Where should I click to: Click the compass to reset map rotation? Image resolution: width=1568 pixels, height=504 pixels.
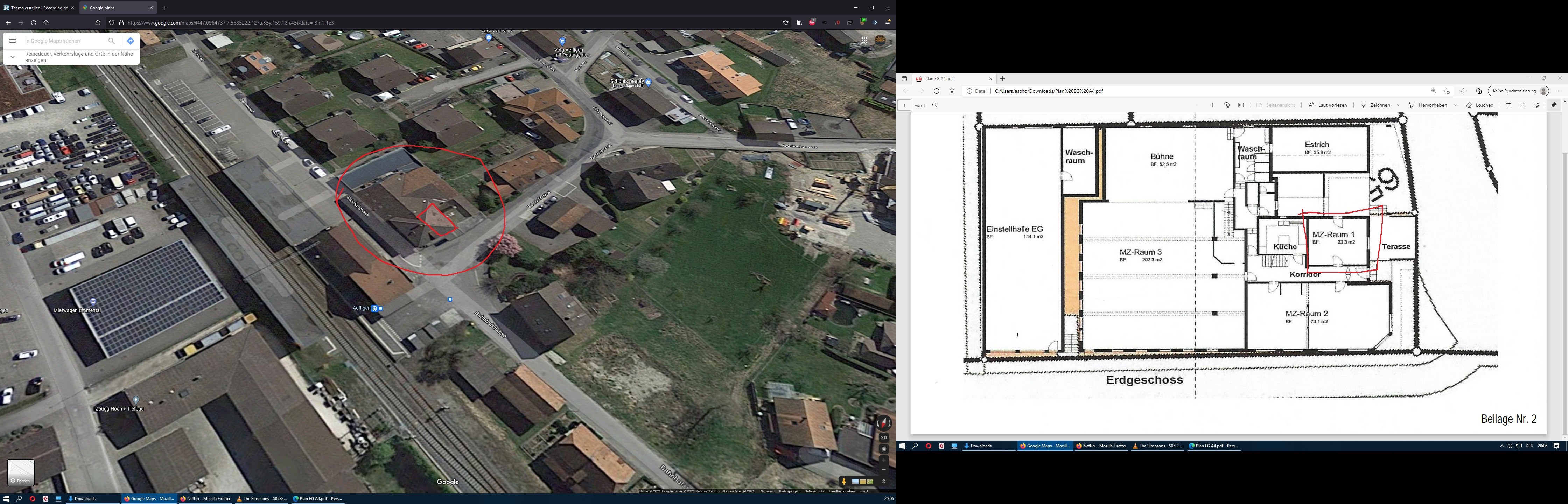point(884,423)
